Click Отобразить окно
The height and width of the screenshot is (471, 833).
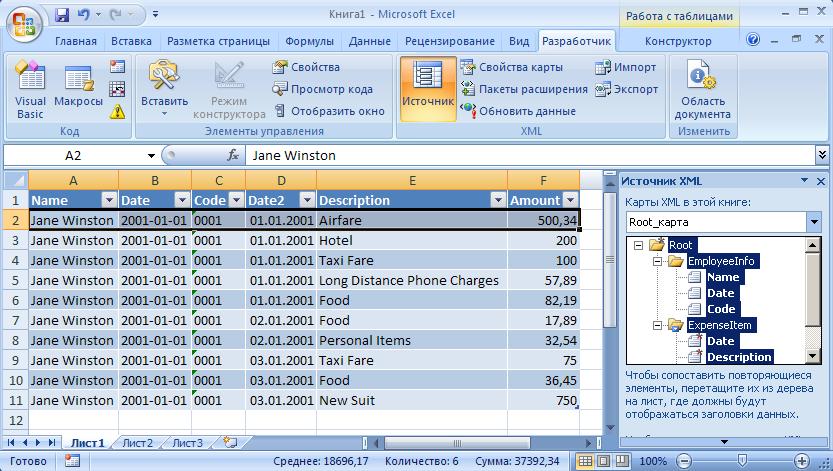329,111
